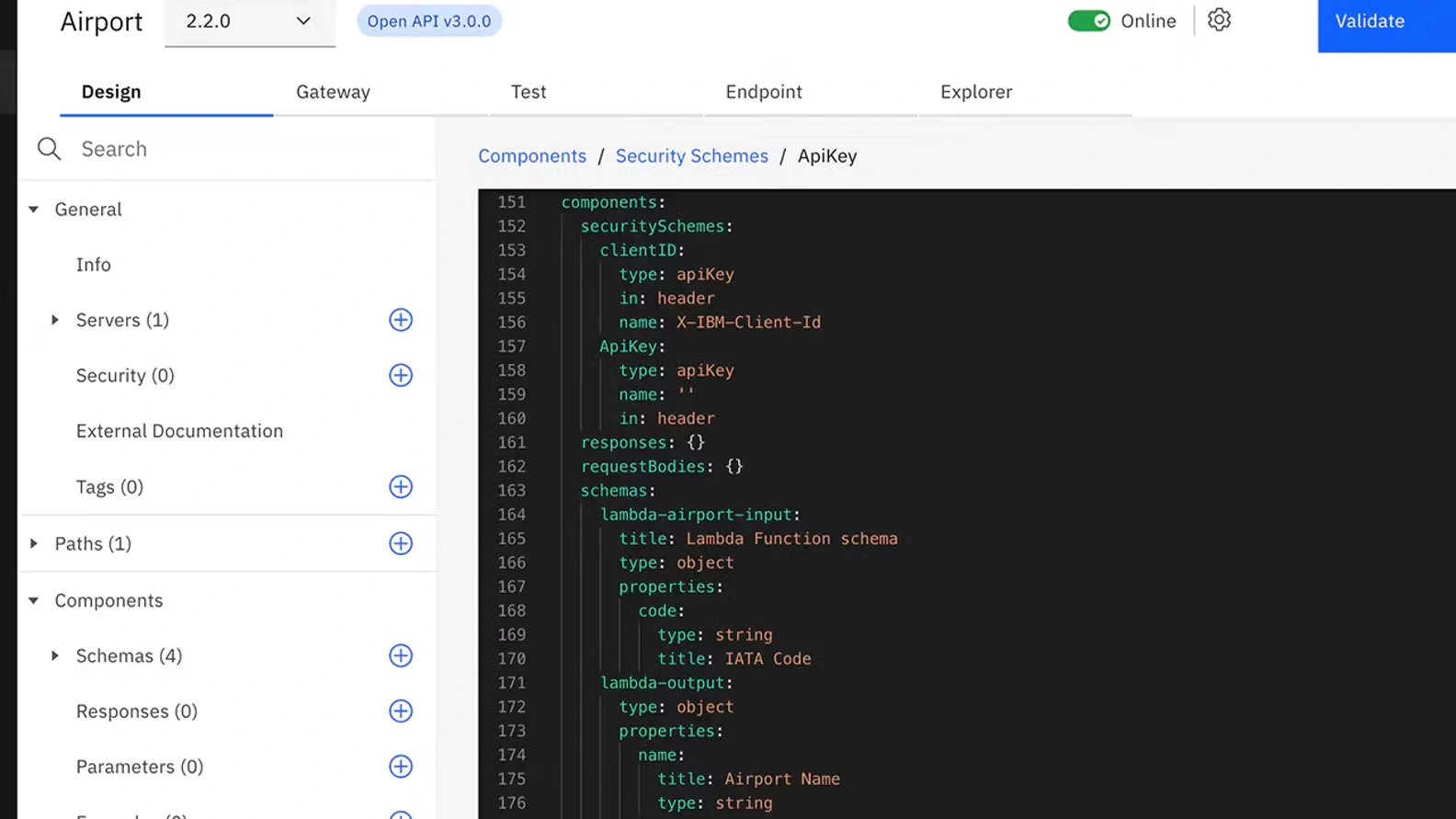Add a Security entry with plus icon

401,375
